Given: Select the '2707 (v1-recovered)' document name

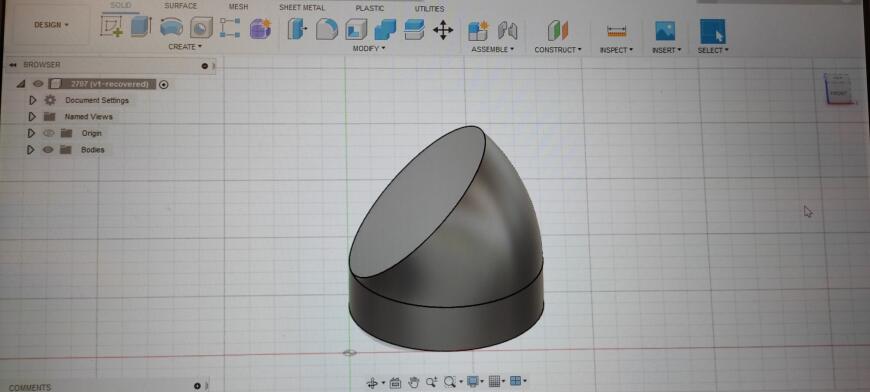Looking at the screenshot, I should coord(110,84).
